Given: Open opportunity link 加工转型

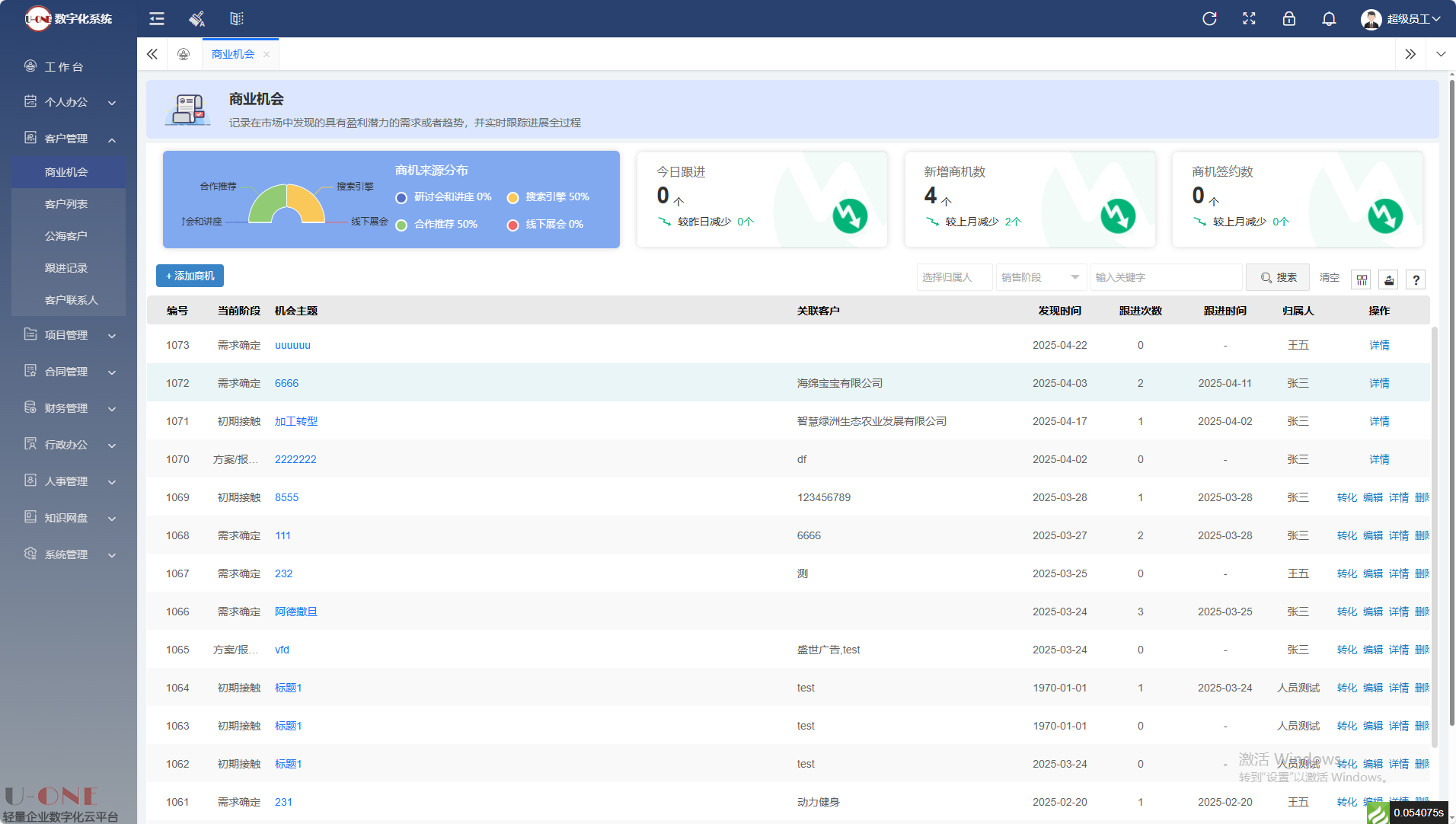Looking at the screenshot, I should tap(296, 421).
